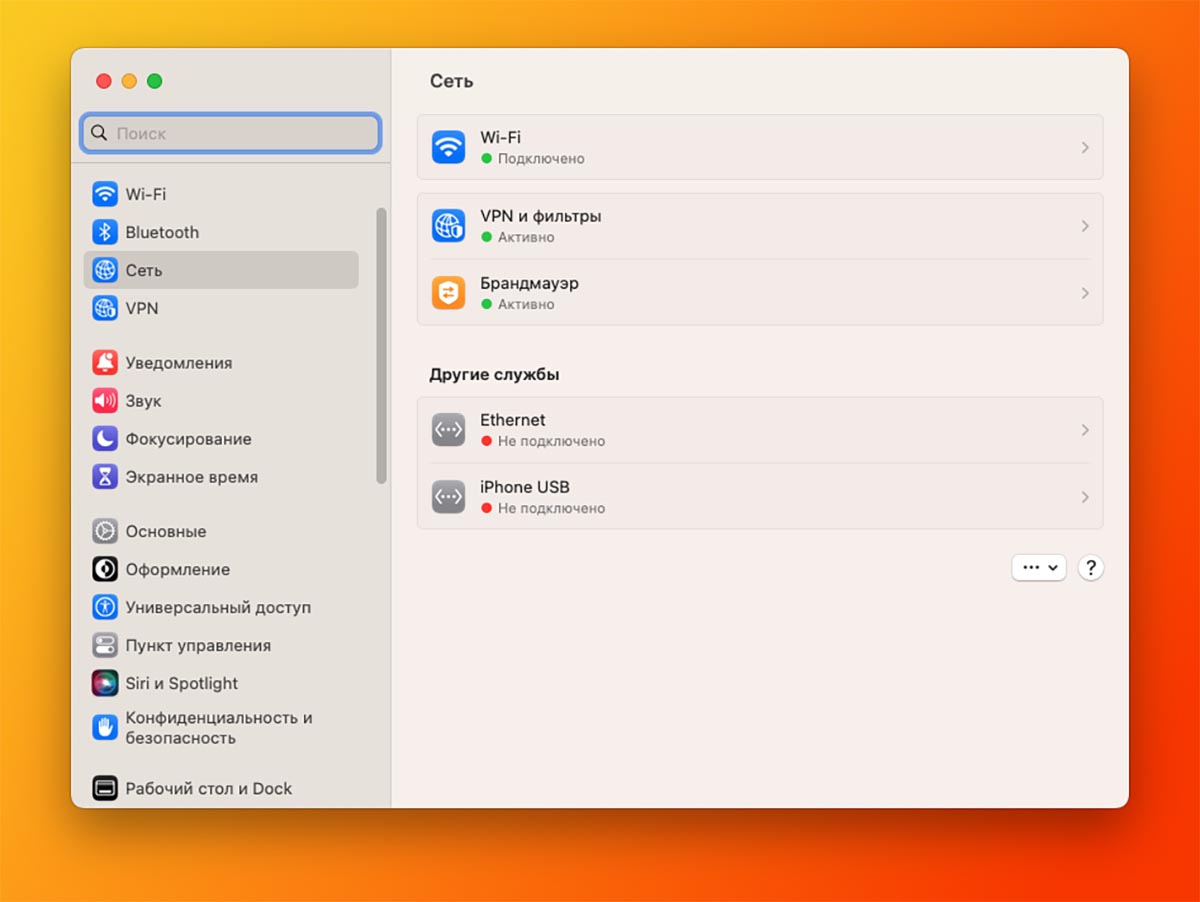
Task: Expand VPN и фильтры row chevron
Action: 1085,226
